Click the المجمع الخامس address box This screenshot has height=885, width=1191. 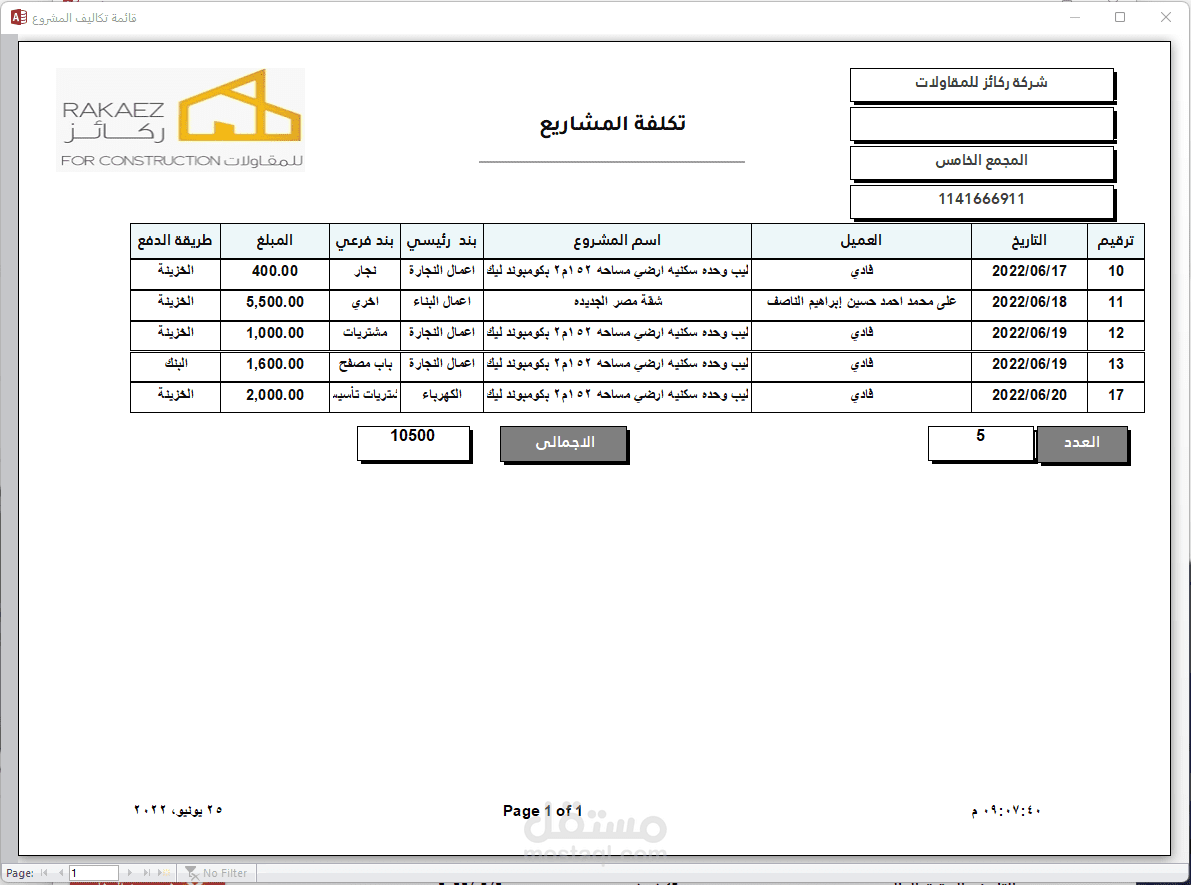point(981,162)
